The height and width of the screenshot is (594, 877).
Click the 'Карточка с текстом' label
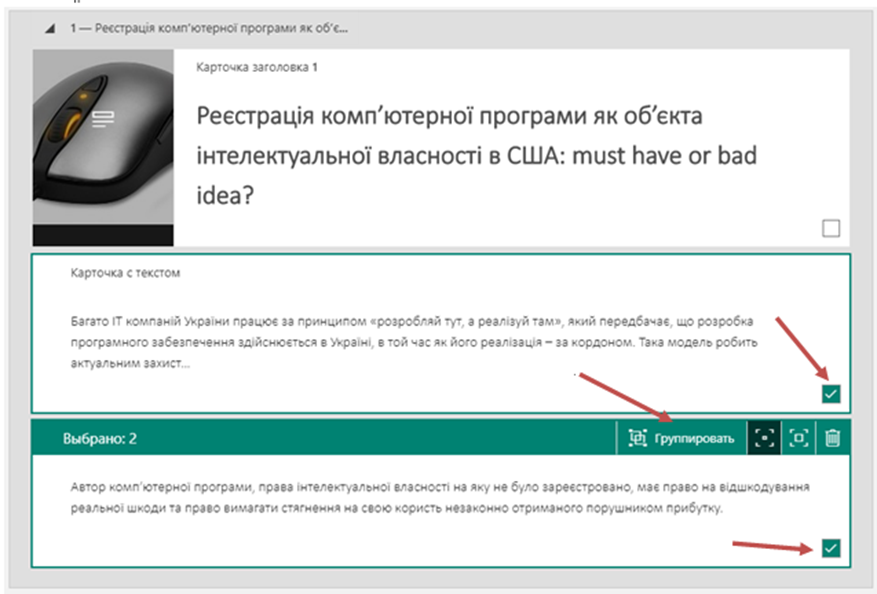(125, 273)
